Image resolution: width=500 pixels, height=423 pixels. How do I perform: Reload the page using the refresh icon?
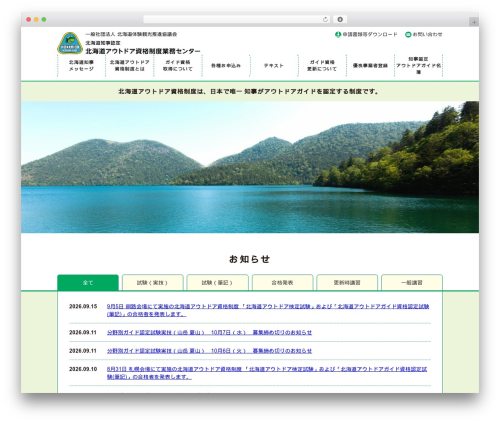click(325, 20)
